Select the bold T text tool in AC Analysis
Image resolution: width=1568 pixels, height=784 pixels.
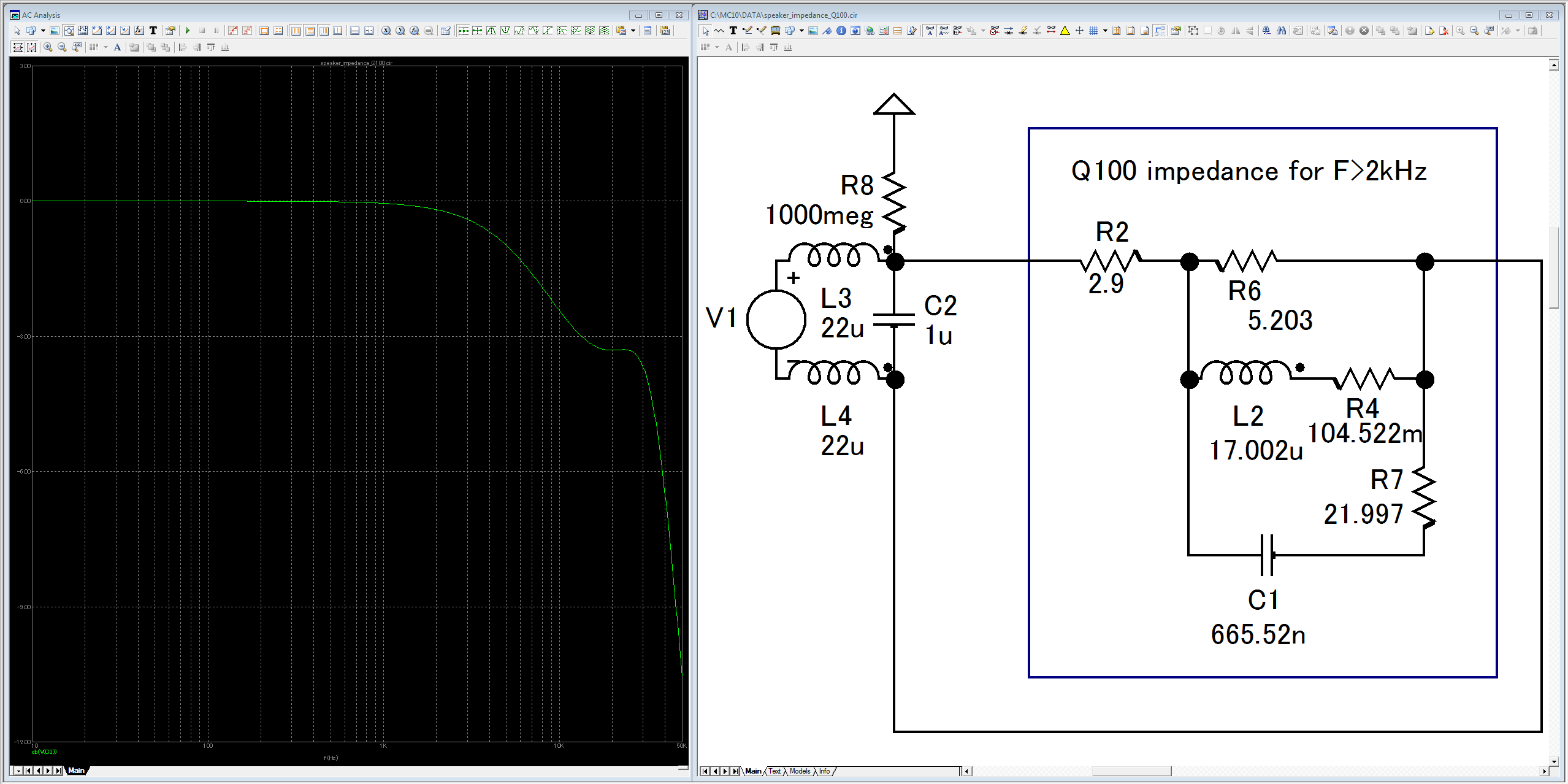(153, 31)
